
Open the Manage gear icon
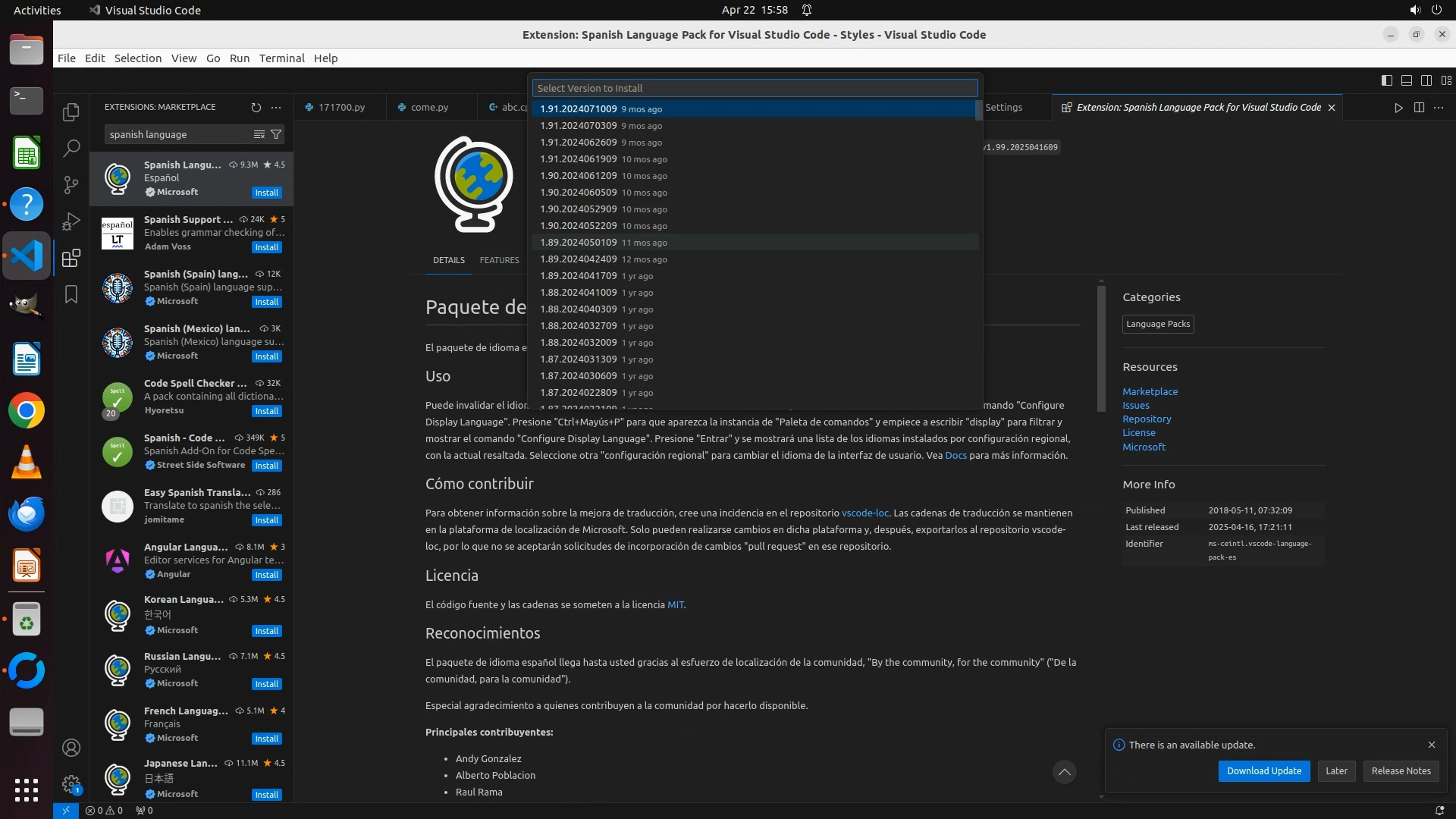pos(71,783)
